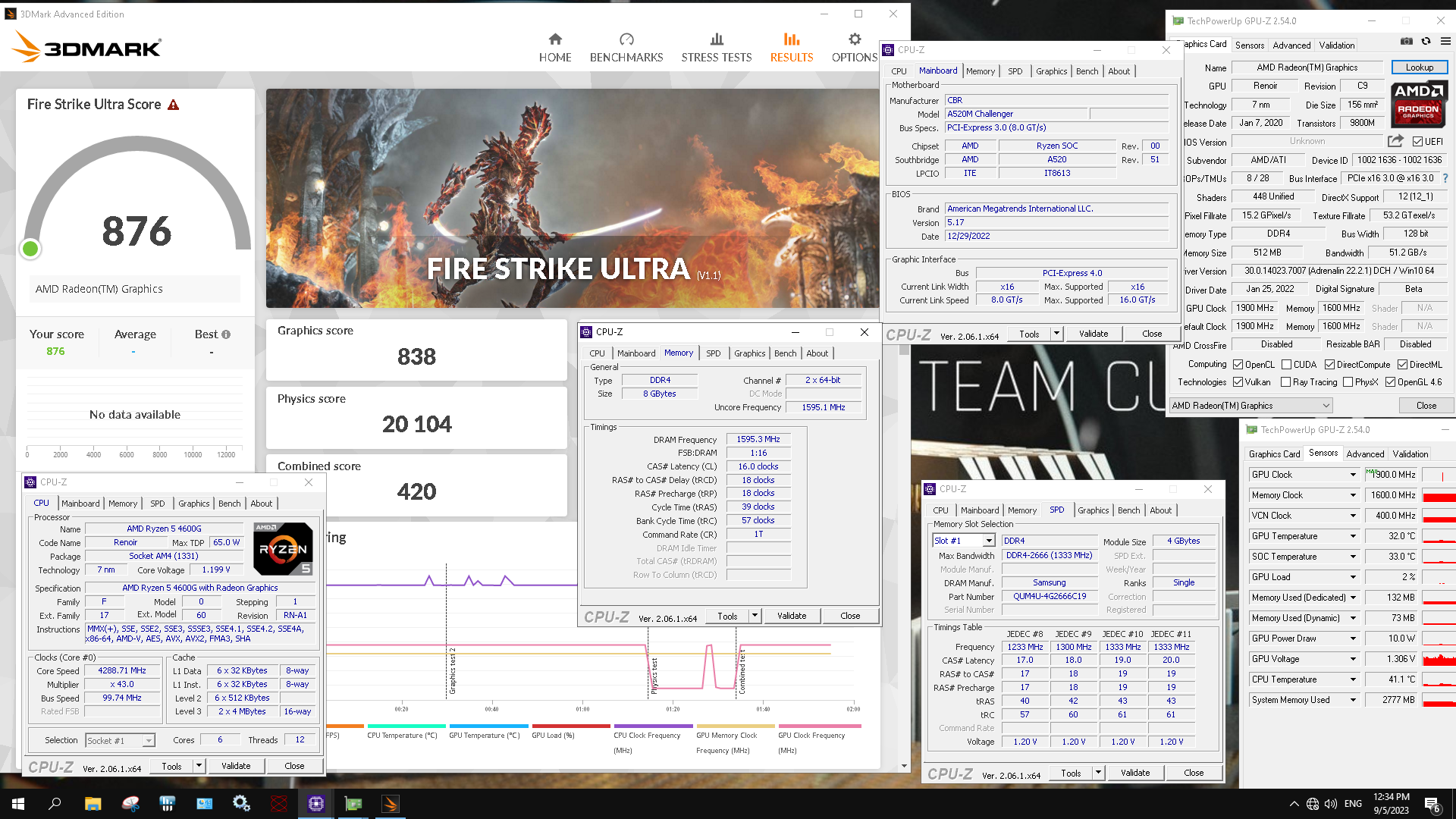Click Close in the CPU-Z SPD window

coord(1194,773)
